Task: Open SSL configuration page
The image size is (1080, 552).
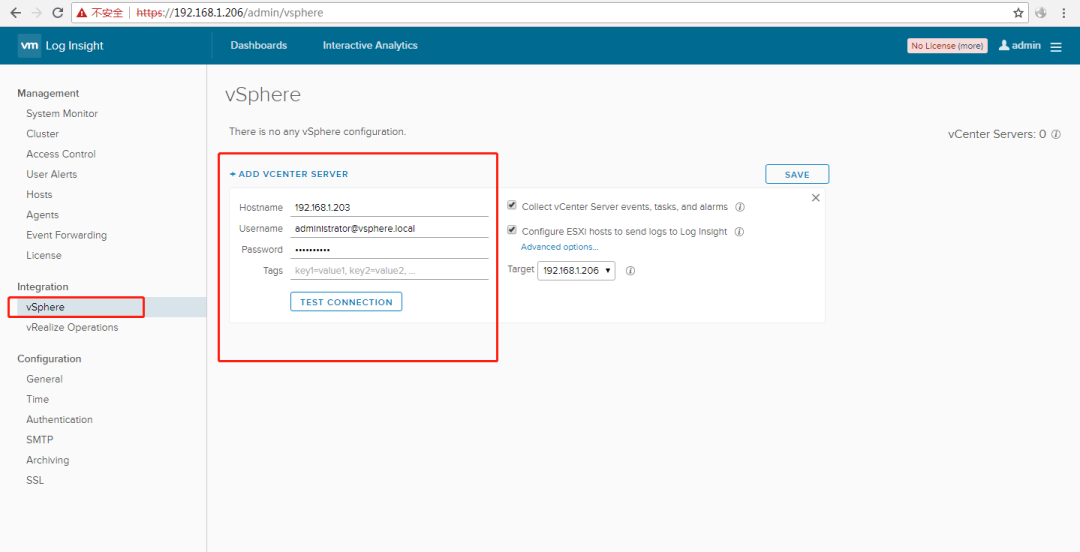Action: coord(35,480)
